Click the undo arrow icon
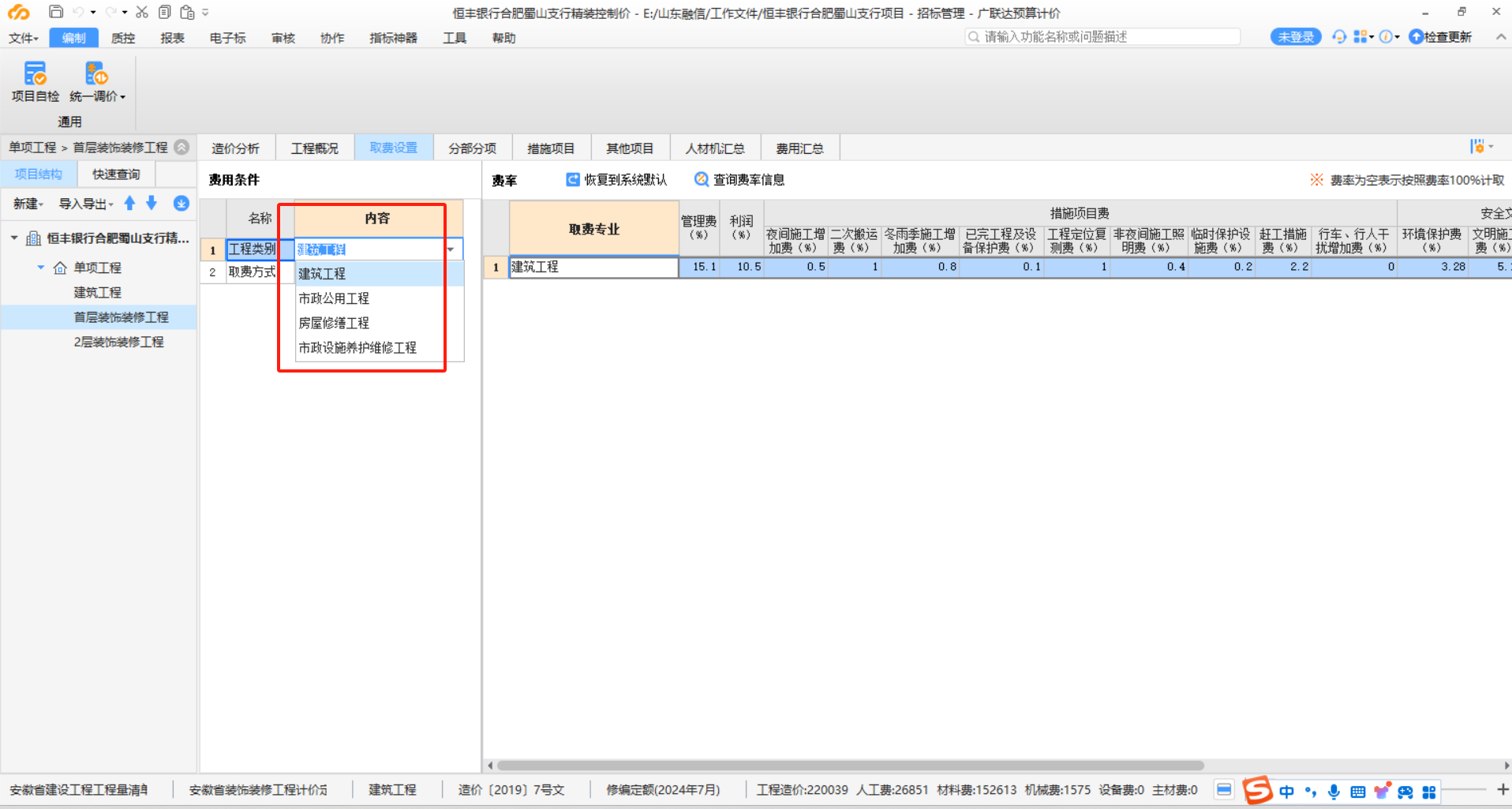This screenshot has width=1512, height=809. click(78, 12)
